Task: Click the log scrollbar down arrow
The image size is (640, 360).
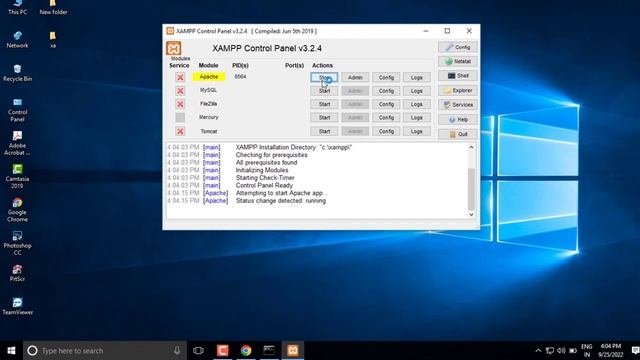Action: [x=471, y=214]
